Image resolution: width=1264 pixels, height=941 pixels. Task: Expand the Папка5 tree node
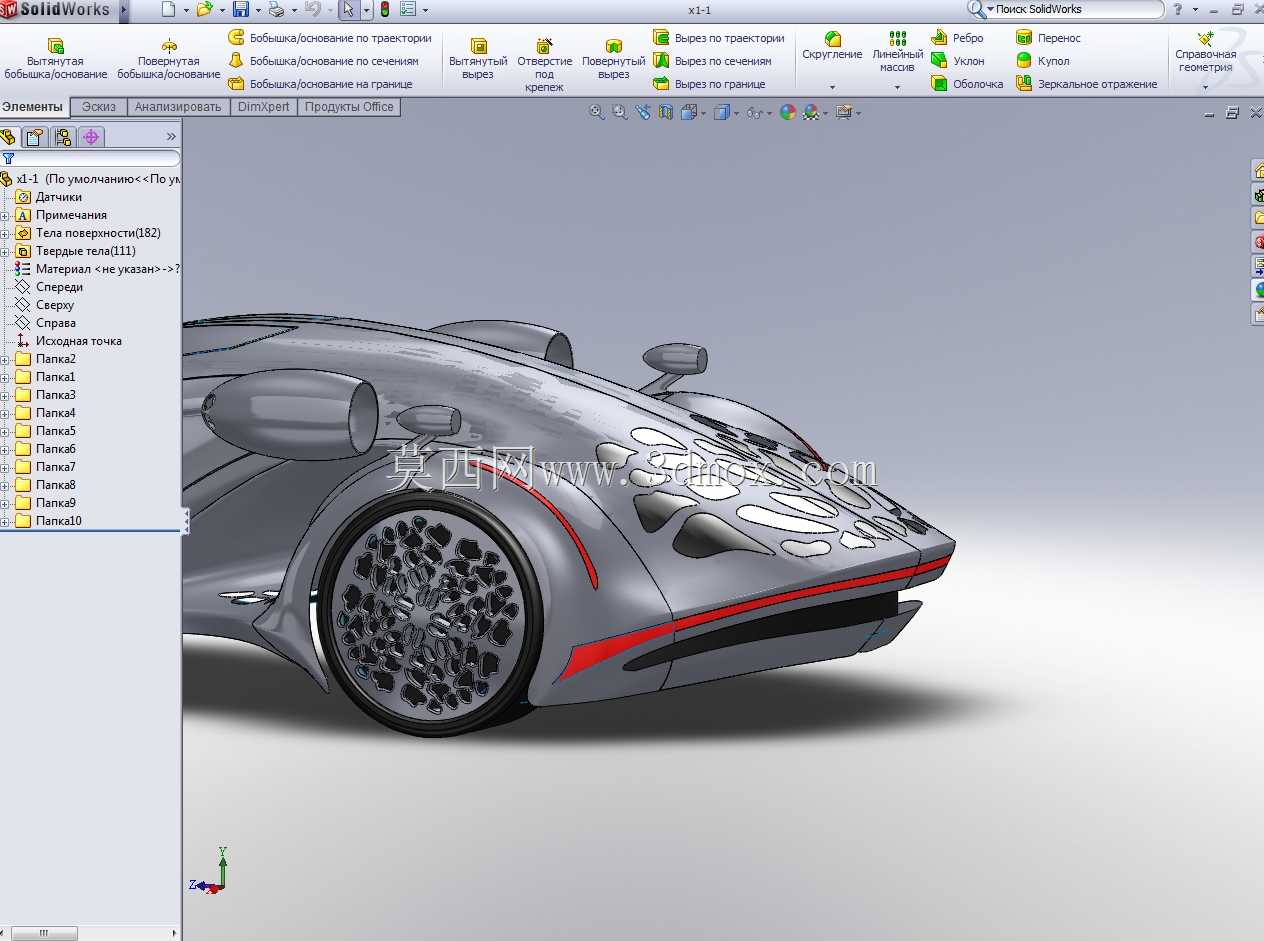tap(5, 431)
